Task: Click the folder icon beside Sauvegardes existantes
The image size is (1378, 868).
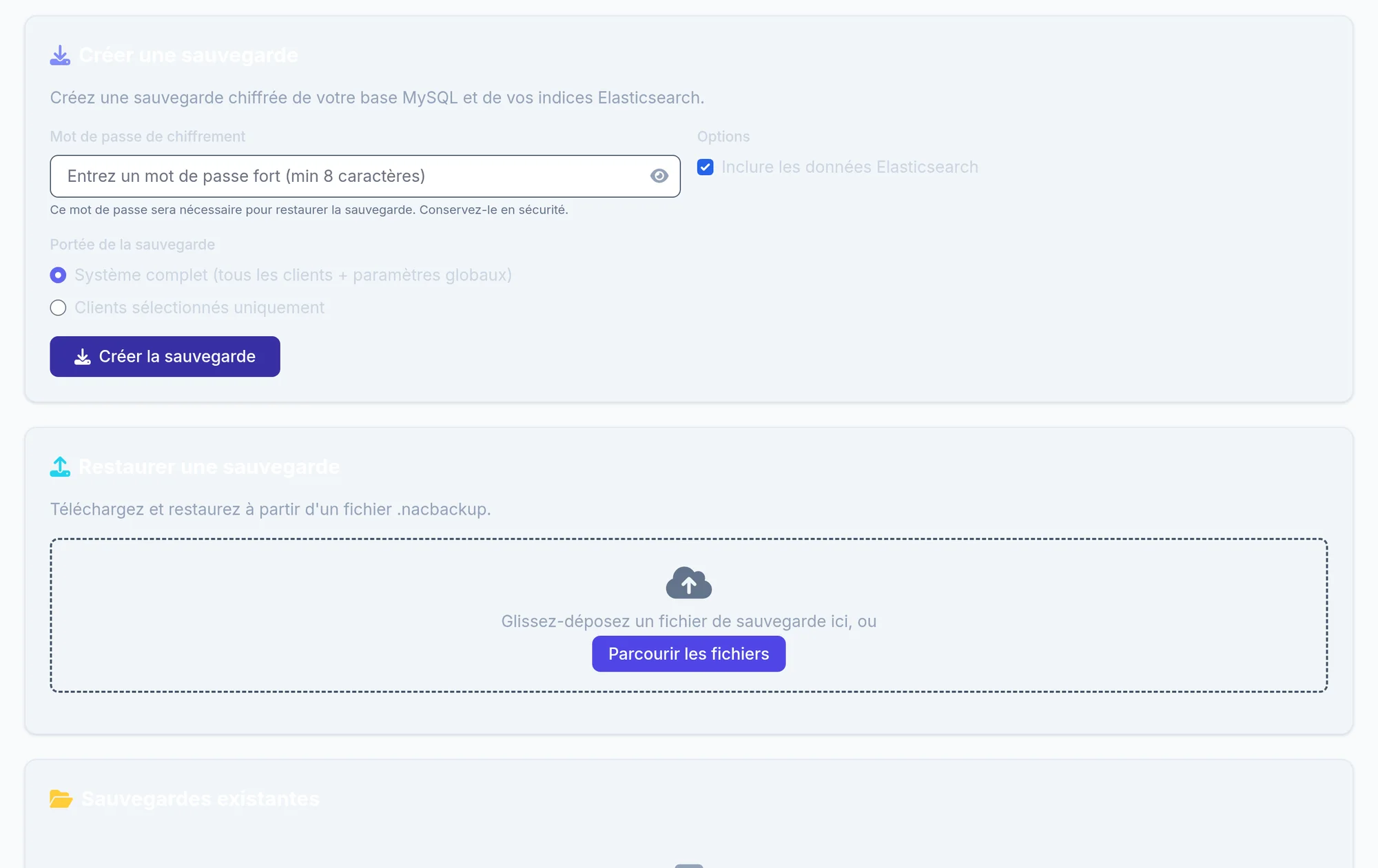Action: [61, 799]
